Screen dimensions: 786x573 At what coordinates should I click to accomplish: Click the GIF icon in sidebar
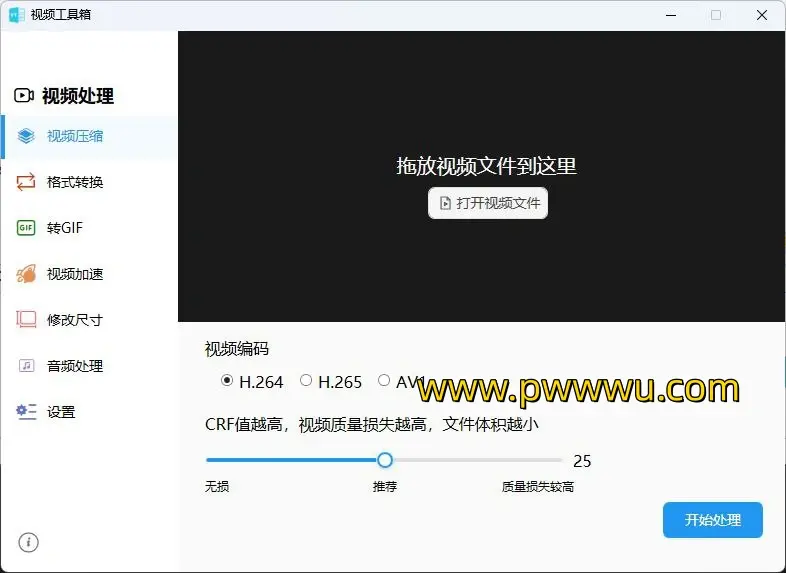pyautogui.click(x=26, y=228)
